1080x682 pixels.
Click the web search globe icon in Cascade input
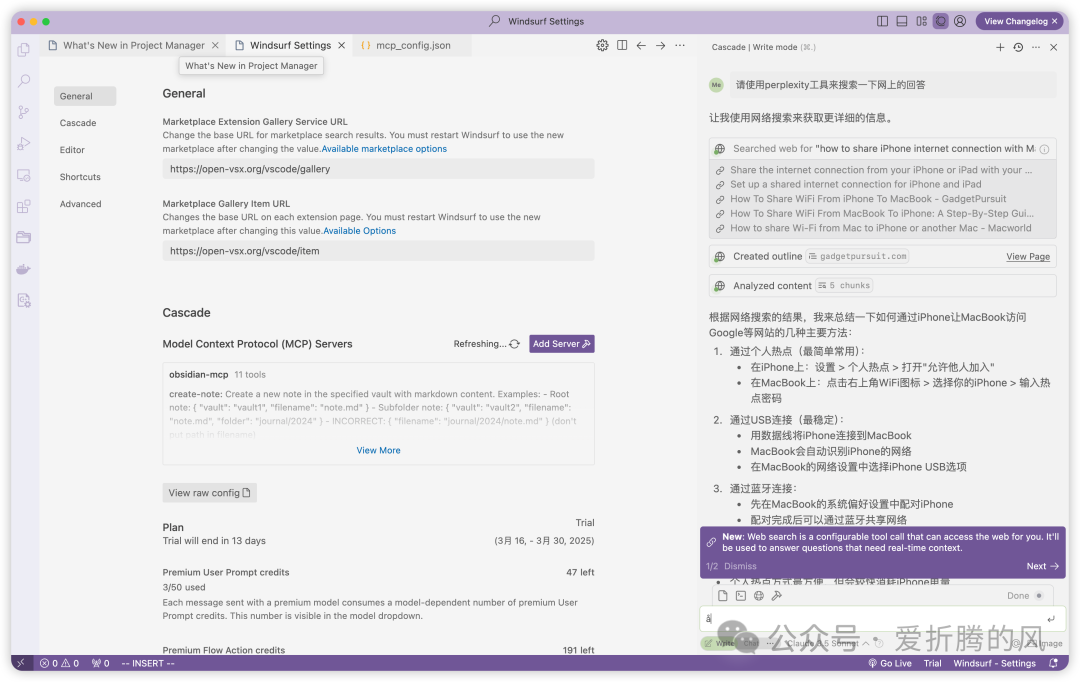click(x=759, y=595)
